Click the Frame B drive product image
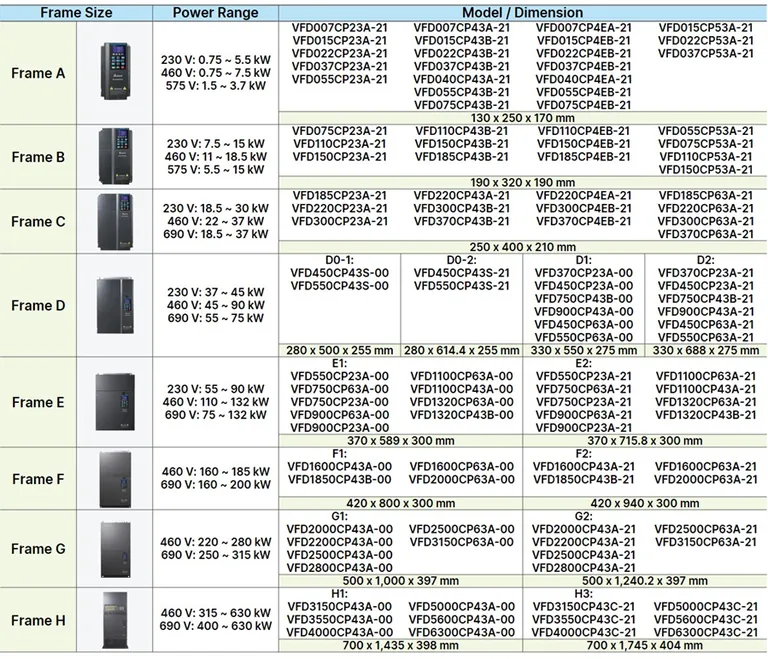 tap(115, 156)
